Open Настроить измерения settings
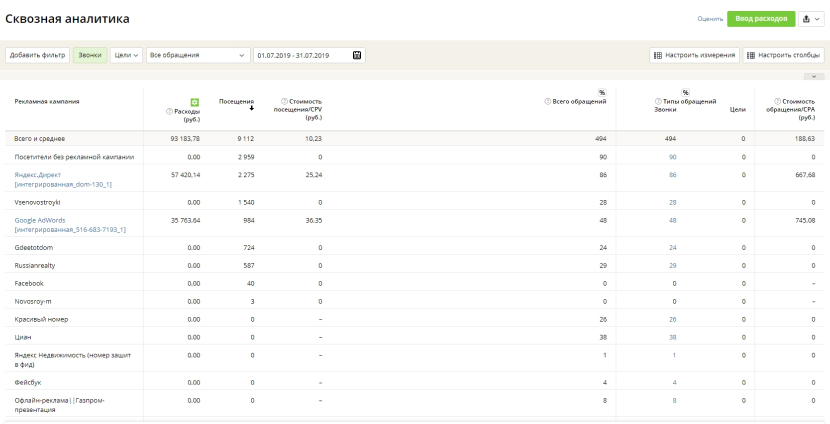The width and height of the screenshot is (830, 424). (x=694, y=55)
